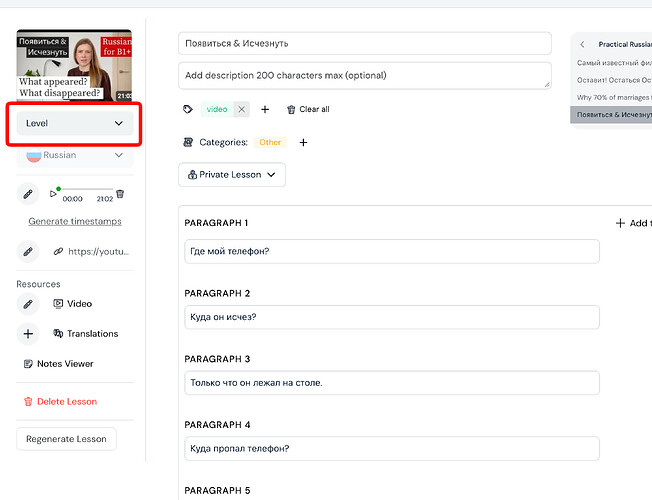
Task: Open the Private Lesson dropdown
Action: tap(232, 174)
